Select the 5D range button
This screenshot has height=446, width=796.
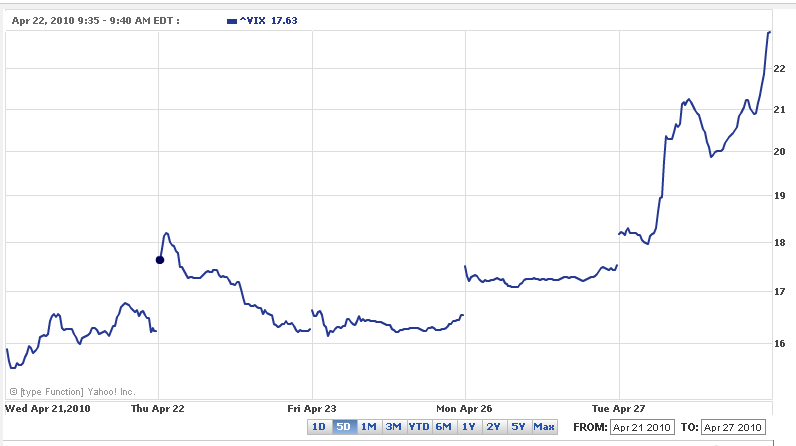coord(344,427)
